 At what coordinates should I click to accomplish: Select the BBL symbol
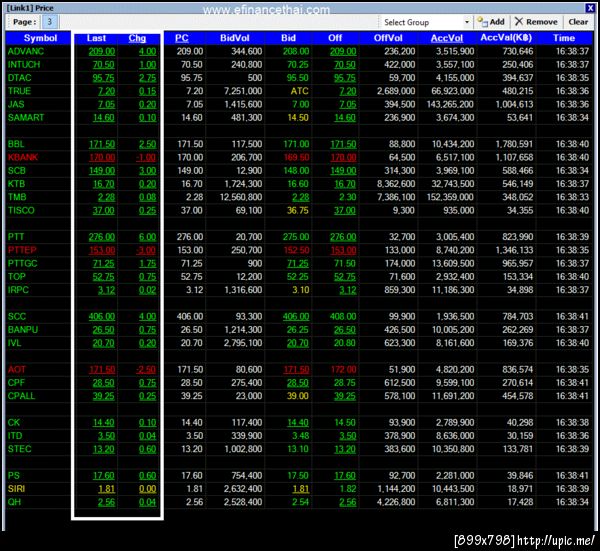coord(16,144)
